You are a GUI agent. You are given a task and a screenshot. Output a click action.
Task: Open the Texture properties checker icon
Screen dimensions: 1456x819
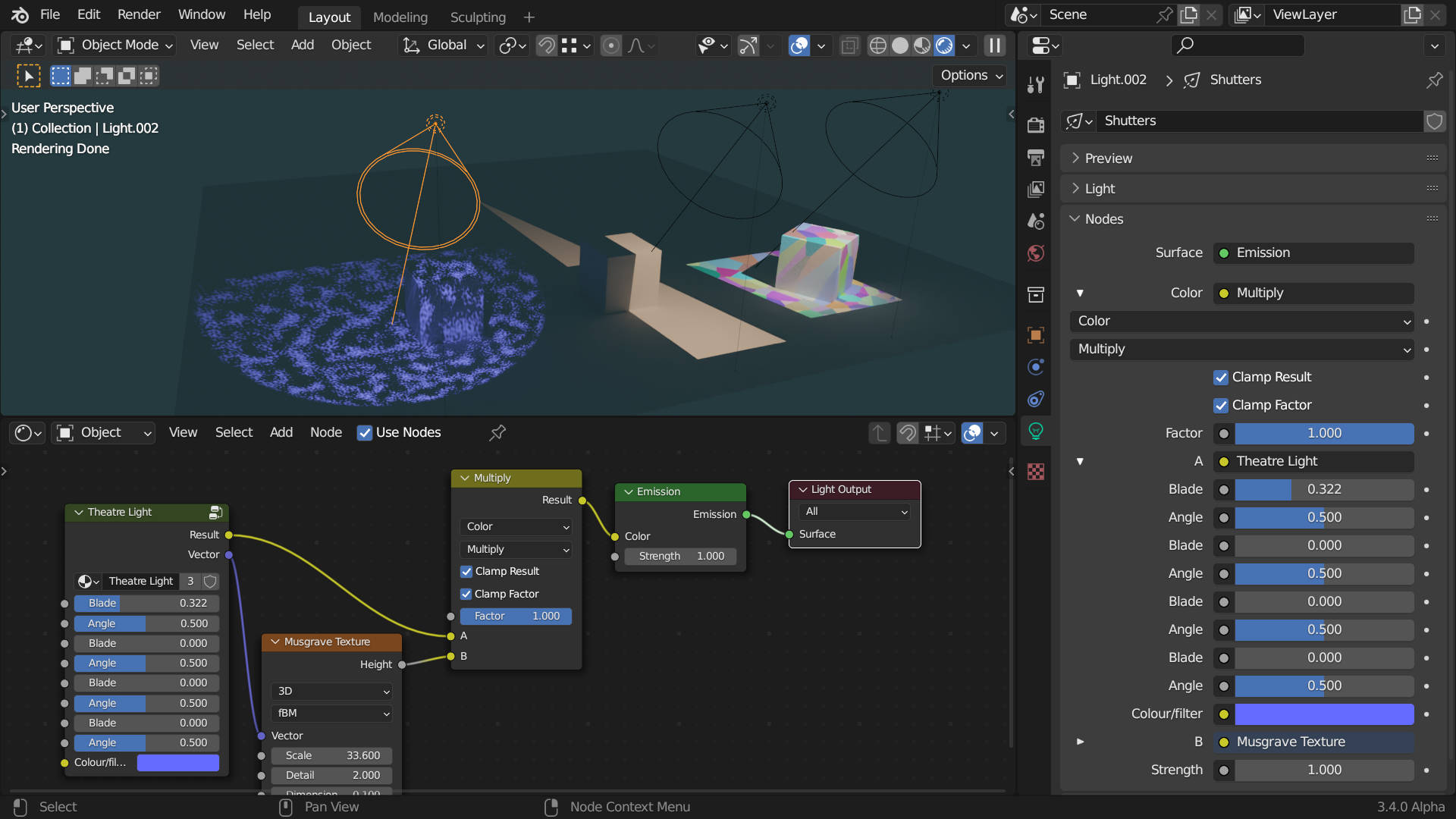click(1036, 472)
